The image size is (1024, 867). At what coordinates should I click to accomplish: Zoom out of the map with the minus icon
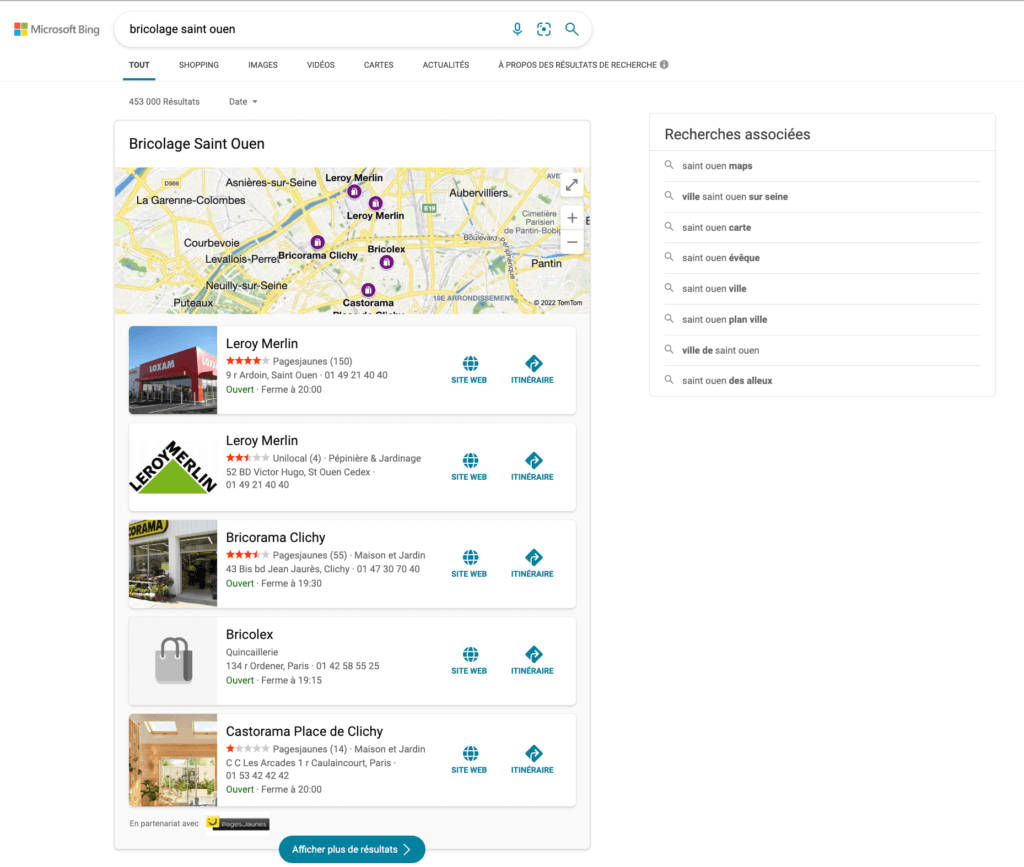click(572, 241)
